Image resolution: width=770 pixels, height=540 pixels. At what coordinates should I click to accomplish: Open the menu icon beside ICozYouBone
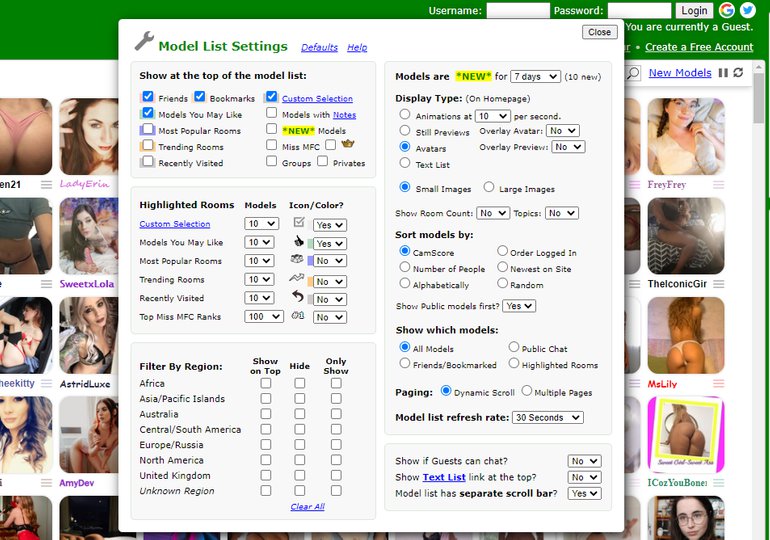point(718,483)
